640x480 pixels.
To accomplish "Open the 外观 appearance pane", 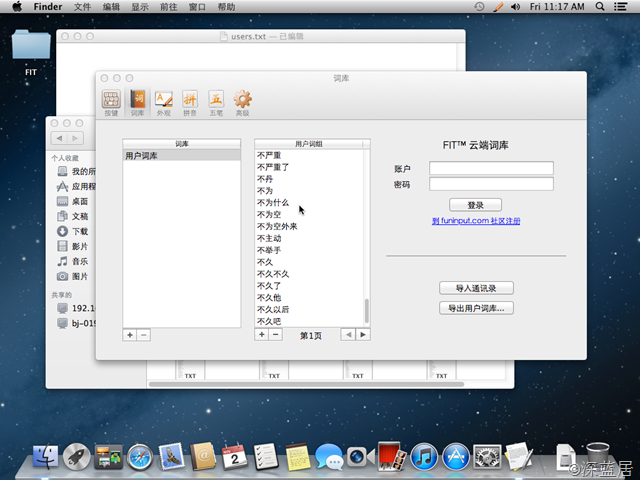I will pos(164,102).
